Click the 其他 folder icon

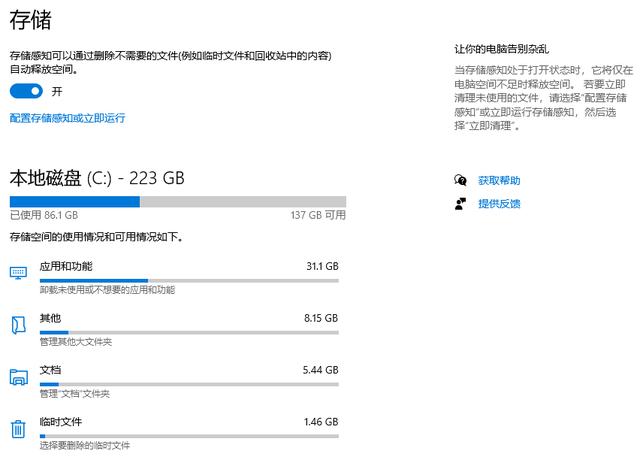point(18,325)
